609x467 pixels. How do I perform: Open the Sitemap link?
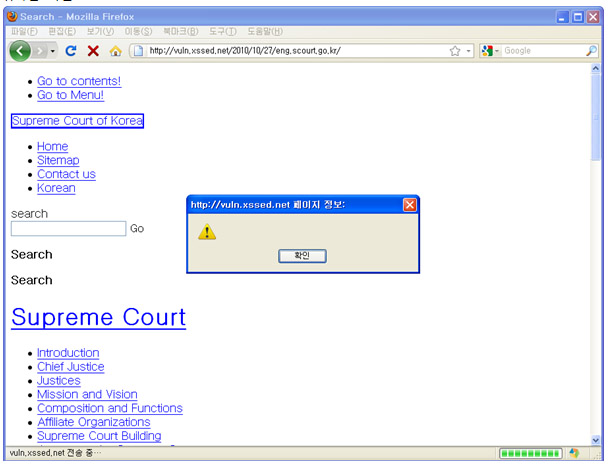(58, 160)
